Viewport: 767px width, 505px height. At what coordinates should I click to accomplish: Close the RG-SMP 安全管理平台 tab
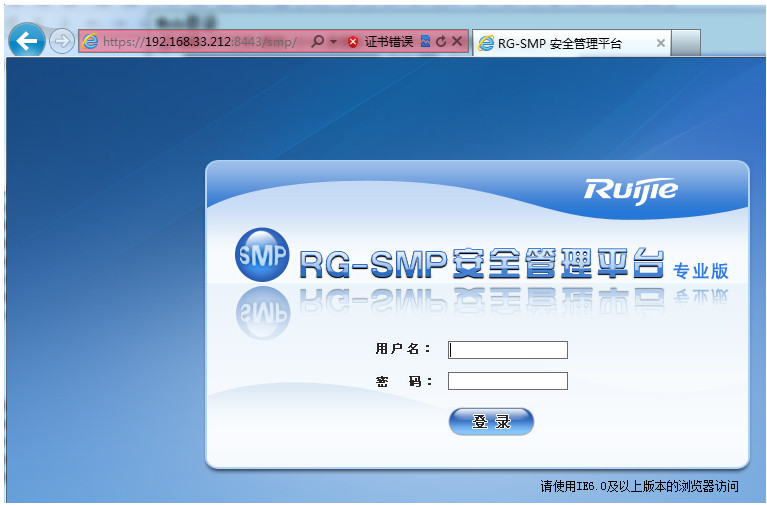660,43
